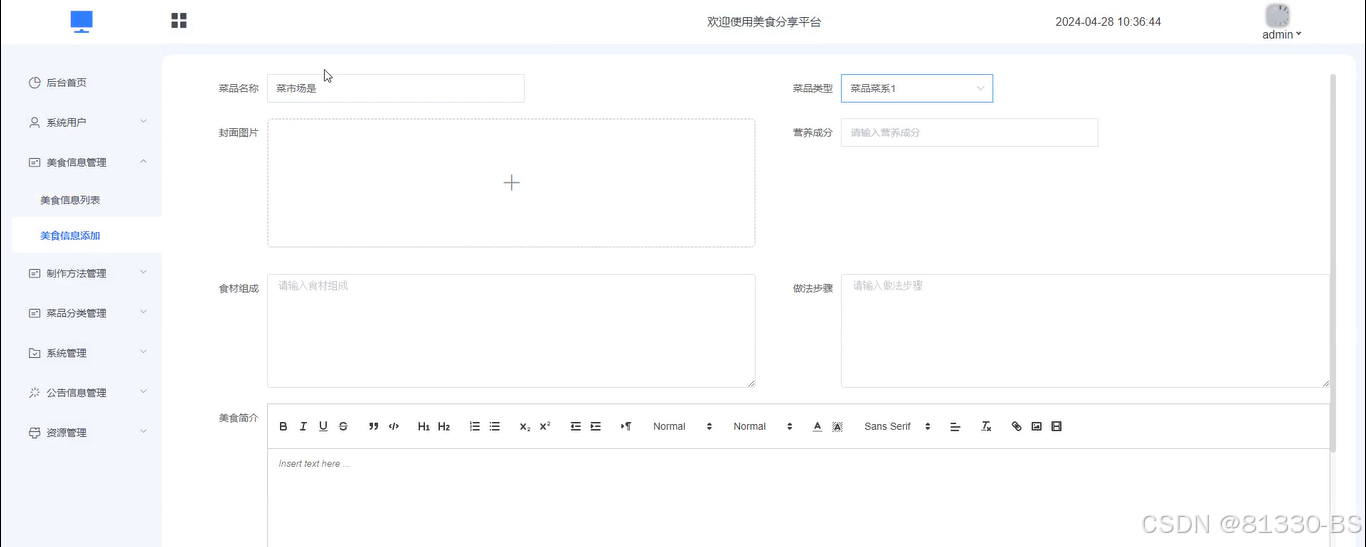Click the page vertical scrollbar
Image resolution: width=1366 pixels, height=547 pixels.
(1333, 263)
